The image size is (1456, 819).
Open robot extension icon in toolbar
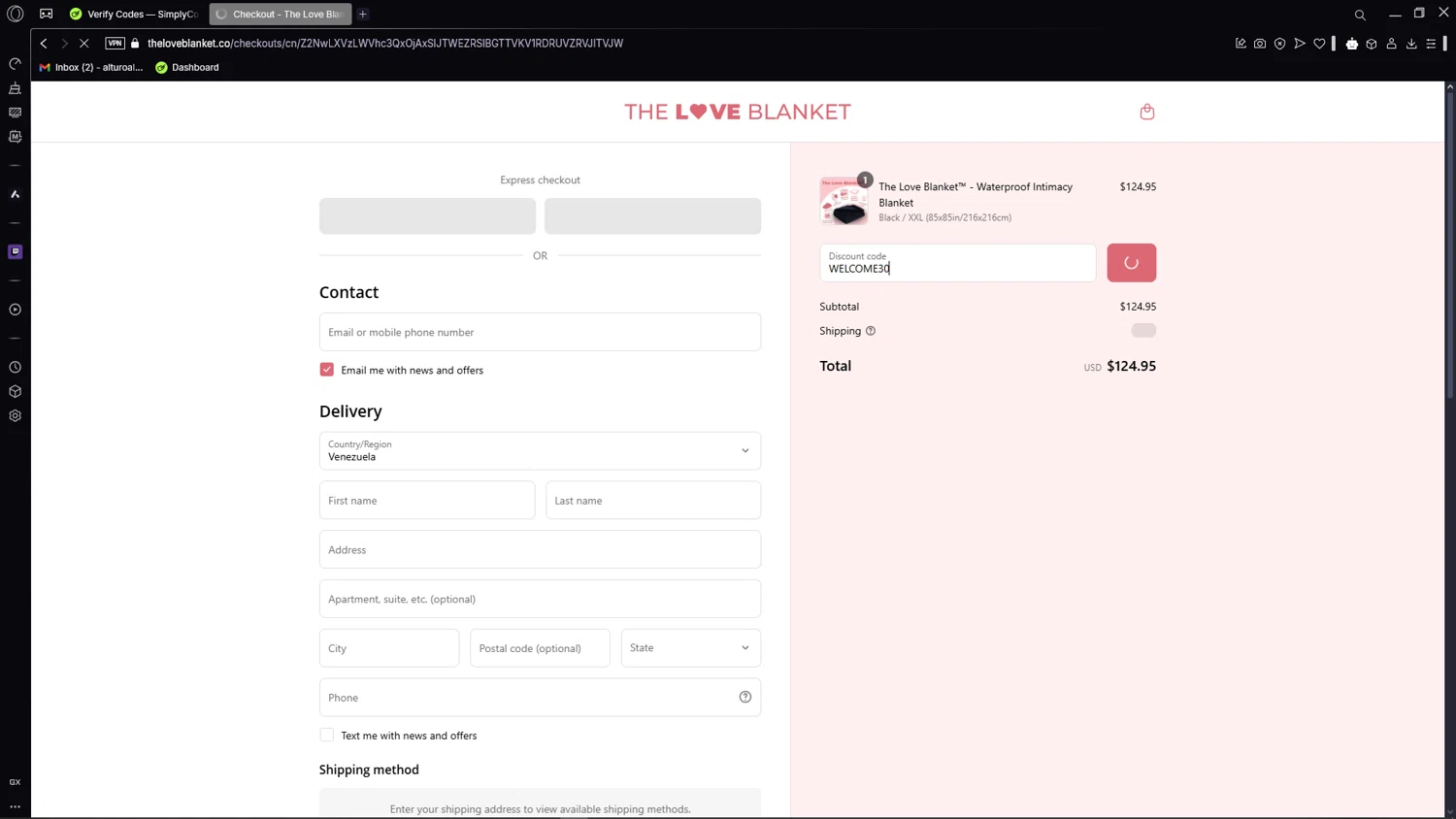(1352, 43)
